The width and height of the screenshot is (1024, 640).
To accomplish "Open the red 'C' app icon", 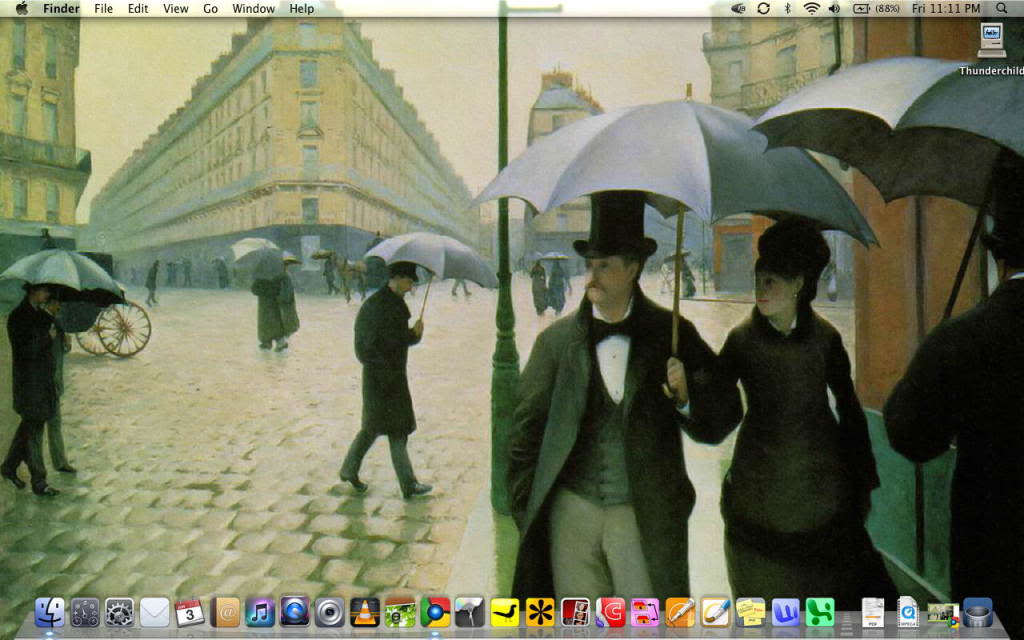I will [610, 613].
